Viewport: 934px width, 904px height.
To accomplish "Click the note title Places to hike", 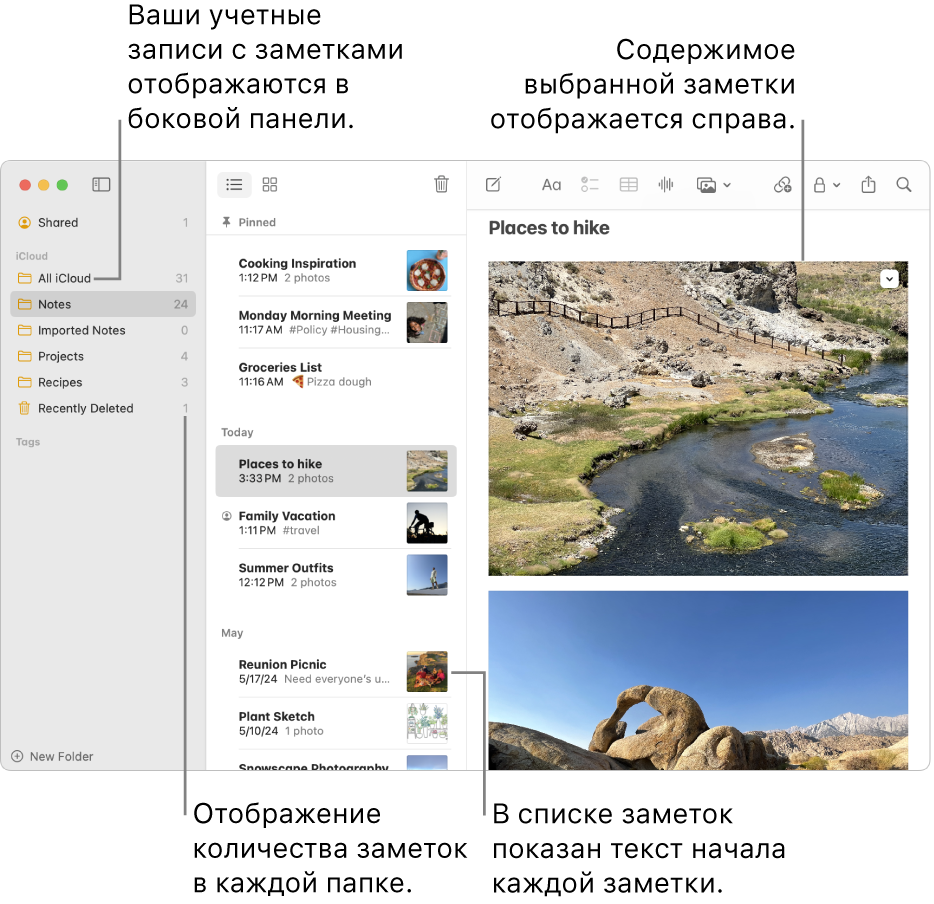I will pos(549,228).
